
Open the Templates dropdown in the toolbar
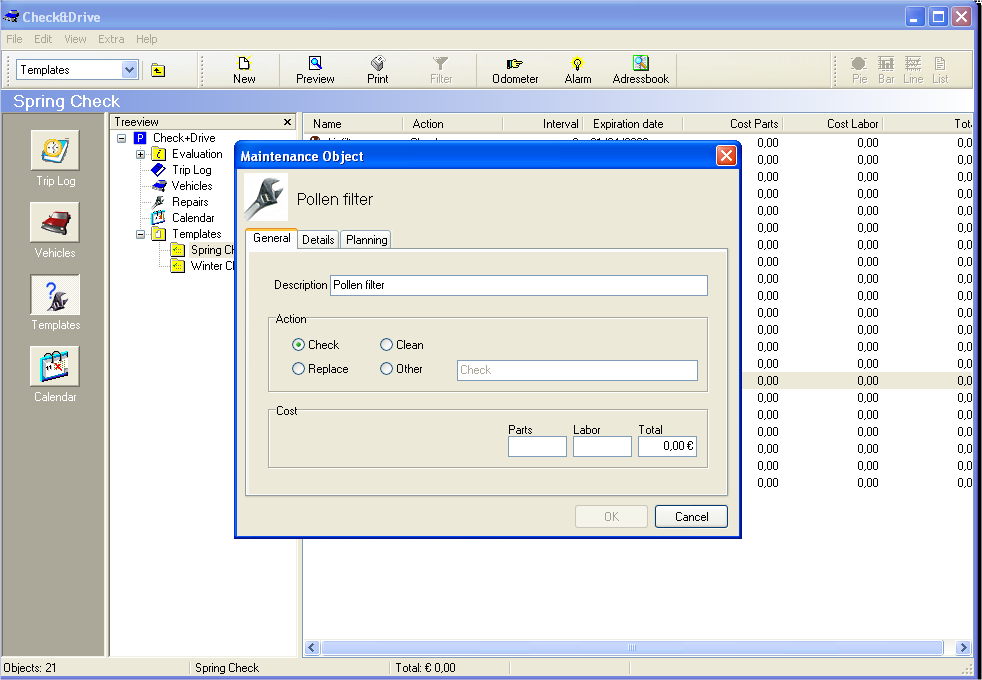click(129, 70)
